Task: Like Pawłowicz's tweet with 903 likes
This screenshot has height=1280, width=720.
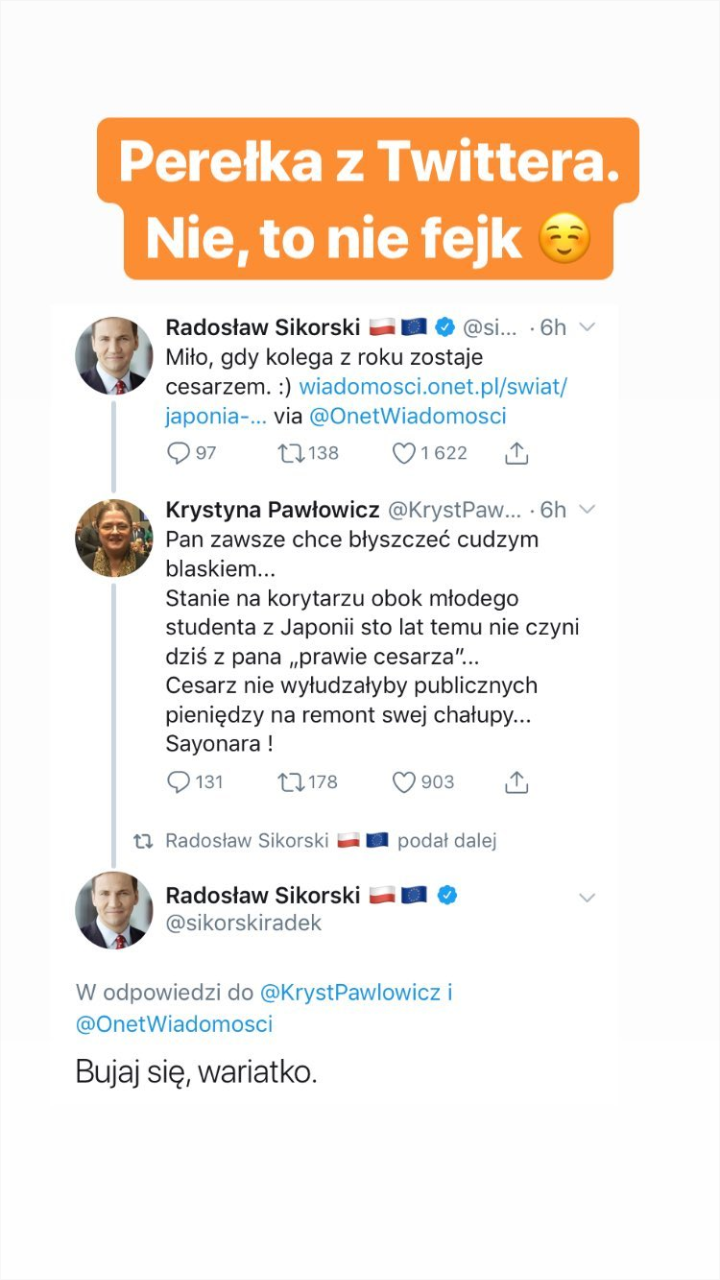Action: [x=404, y=782]
